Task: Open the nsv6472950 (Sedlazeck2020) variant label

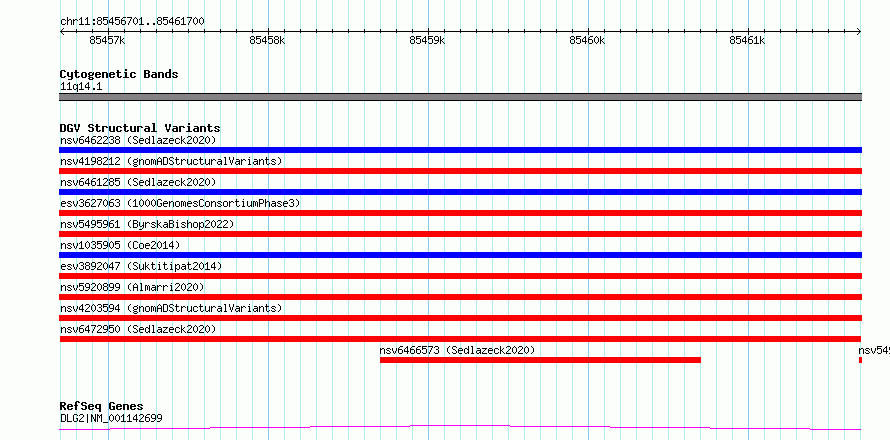Action: [138, 329]
